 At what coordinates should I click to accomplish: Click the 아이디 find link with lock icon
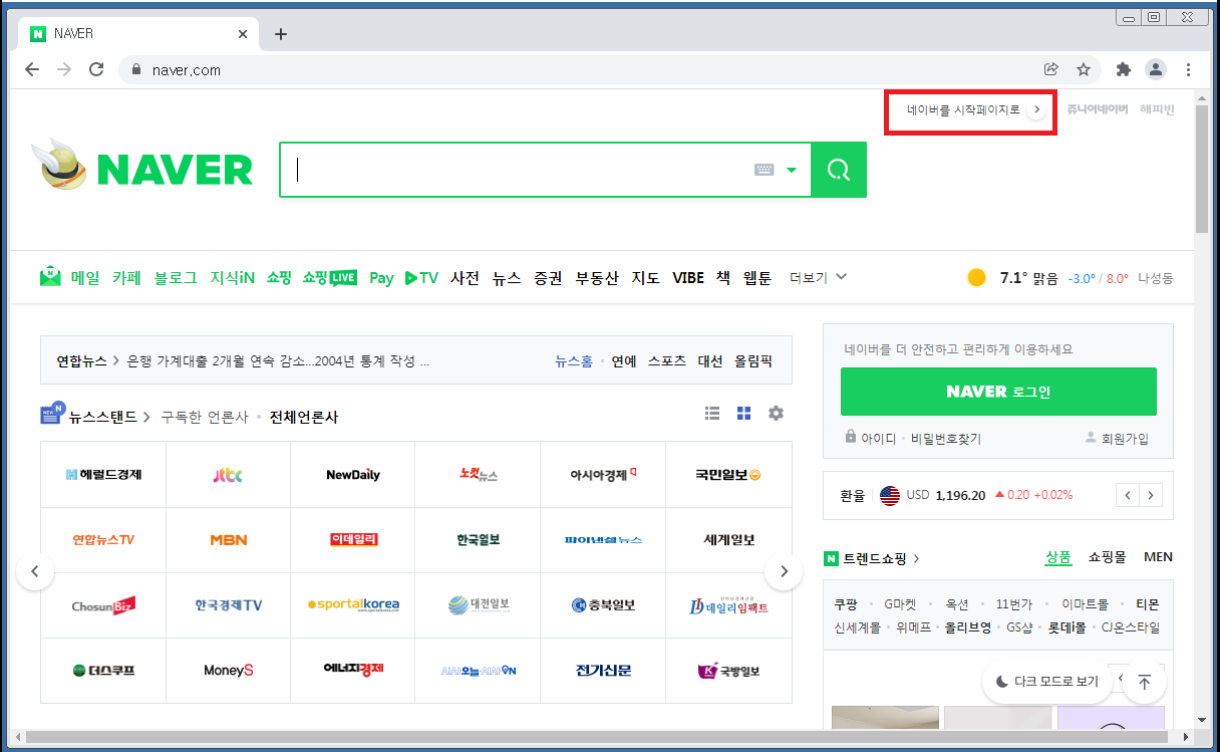871,438
